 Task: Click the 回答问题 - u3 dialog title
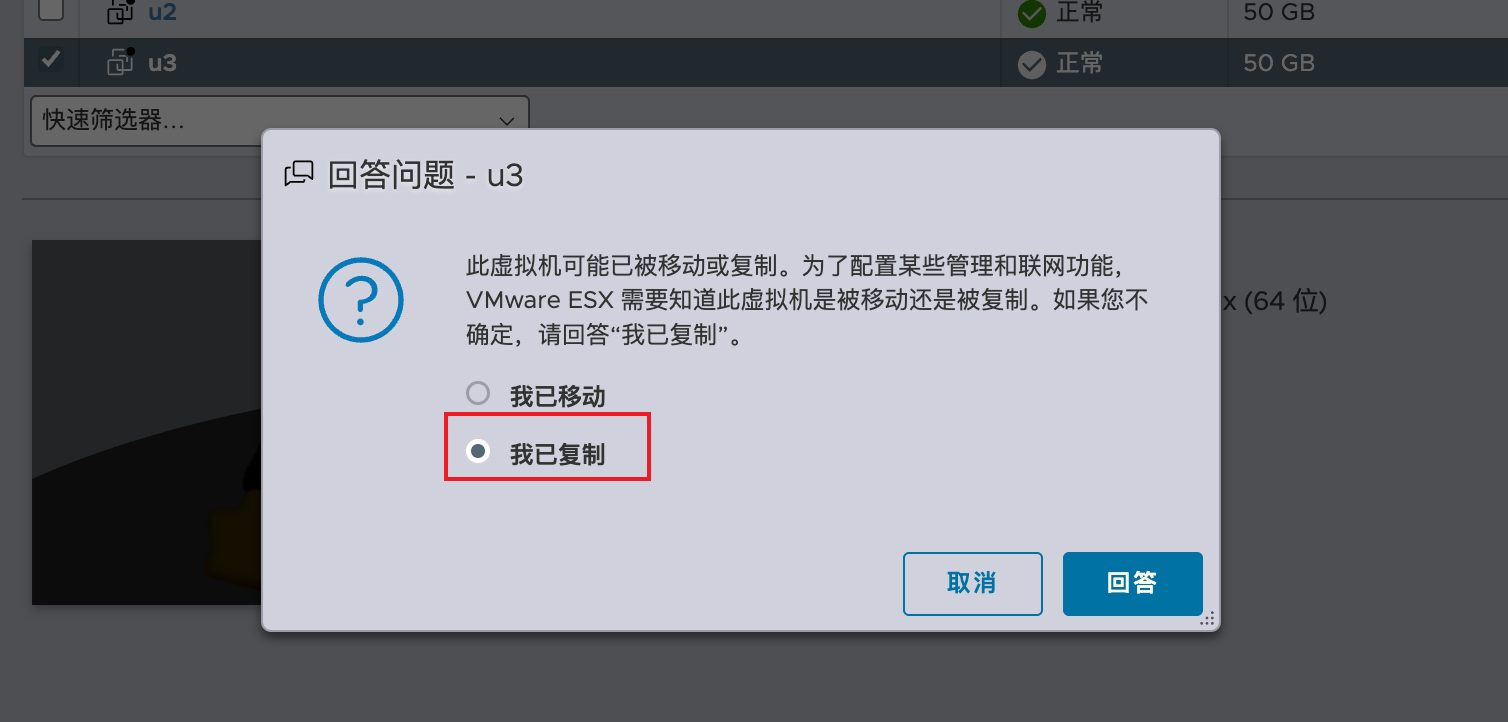click(426, 175)
